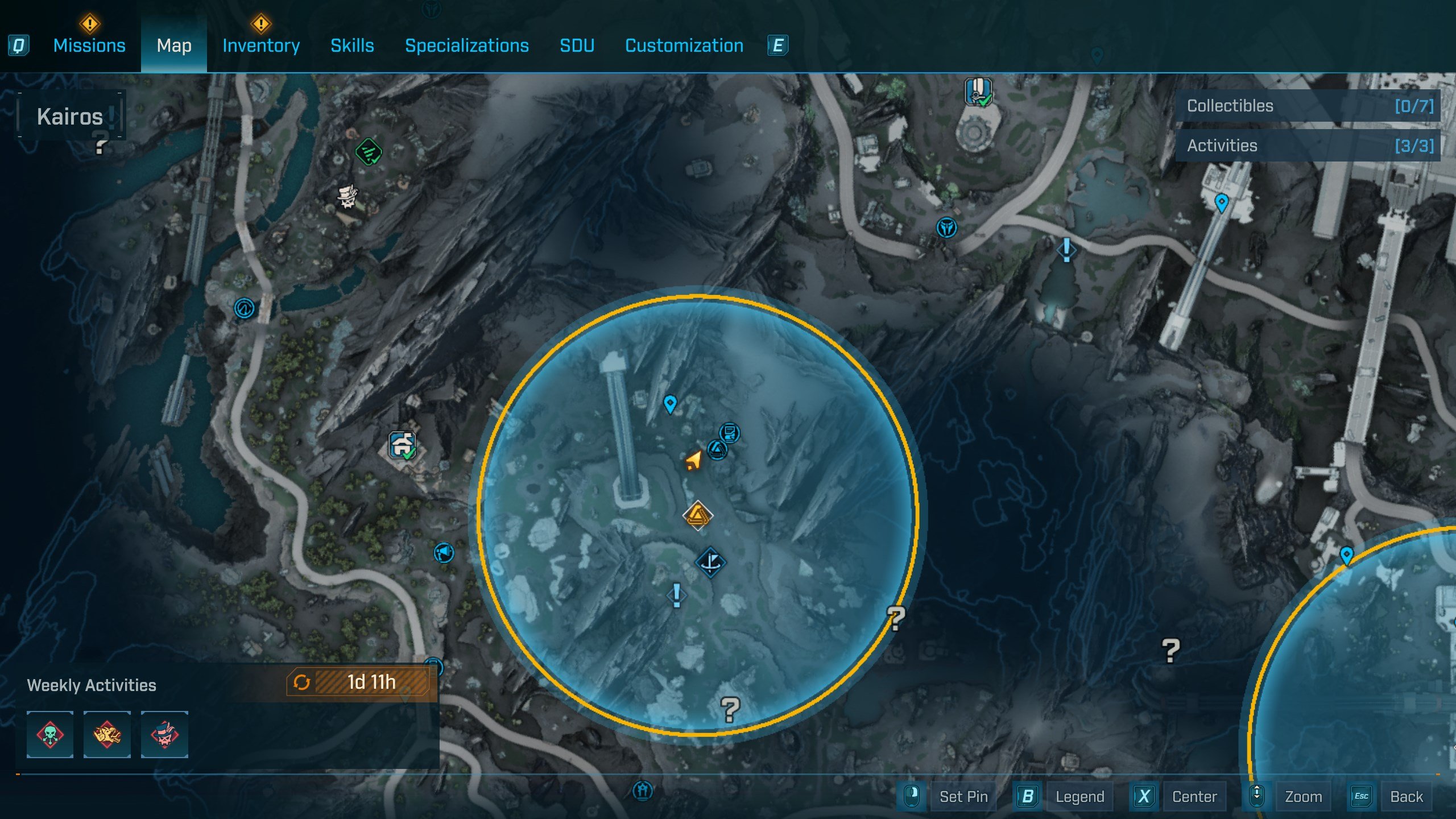1456x819 pixels.
Task: Select the completed station marker at the top
Action: click(978, 92)
